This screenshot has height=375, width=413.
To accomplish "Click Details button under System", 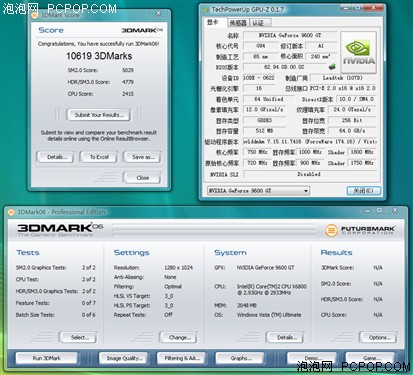I will pyautogui.click(x=285, y=337).
